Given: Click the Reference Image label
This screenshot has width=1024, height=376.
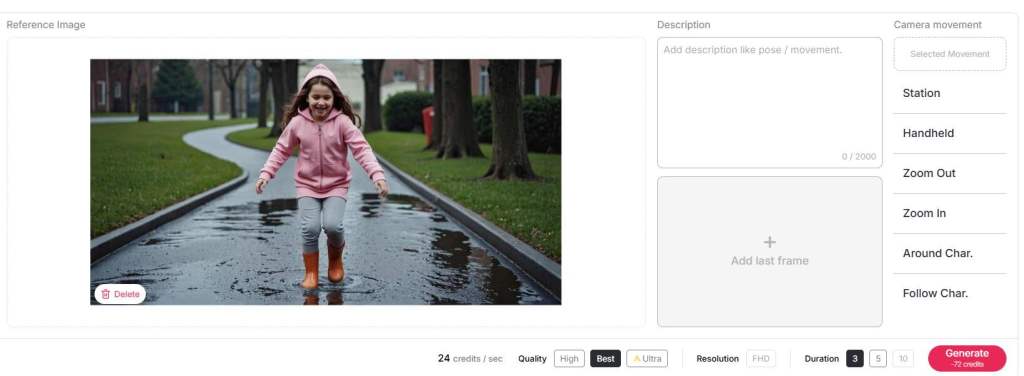Looking at the screenshot, I should tap(46, 25).
